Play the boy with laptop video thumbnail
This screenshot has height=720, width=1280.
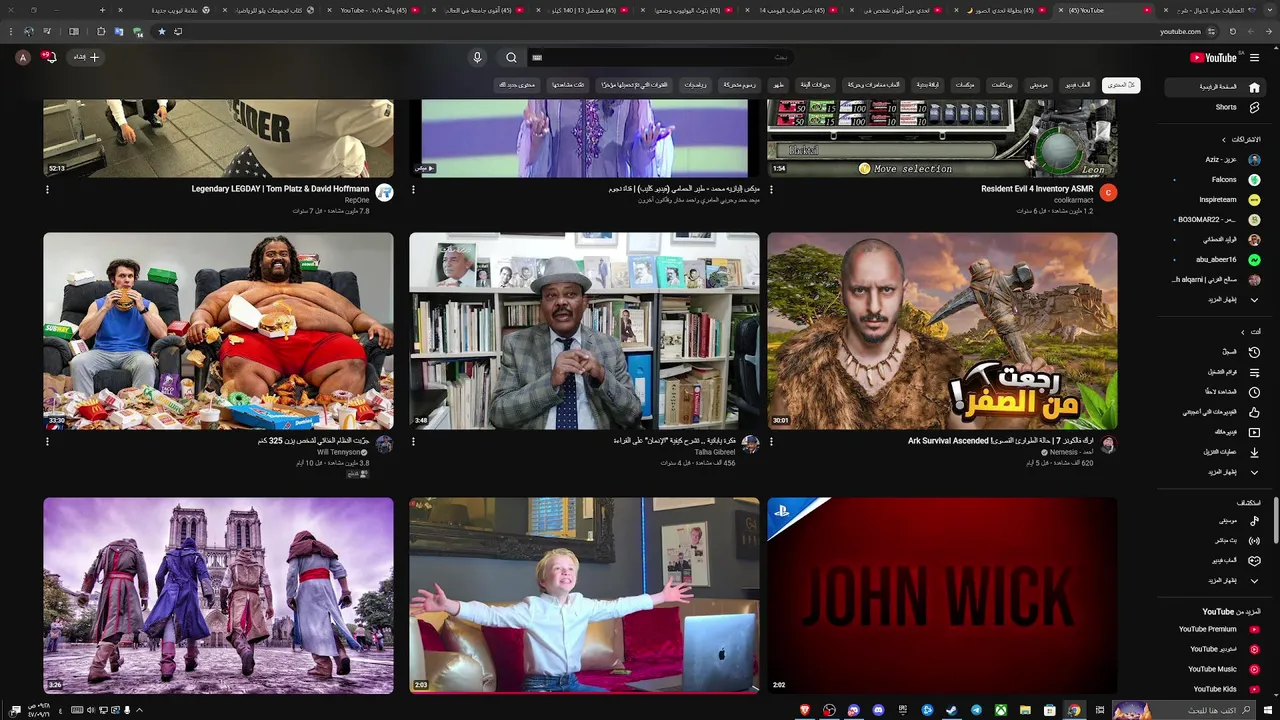tap(584, 596)
